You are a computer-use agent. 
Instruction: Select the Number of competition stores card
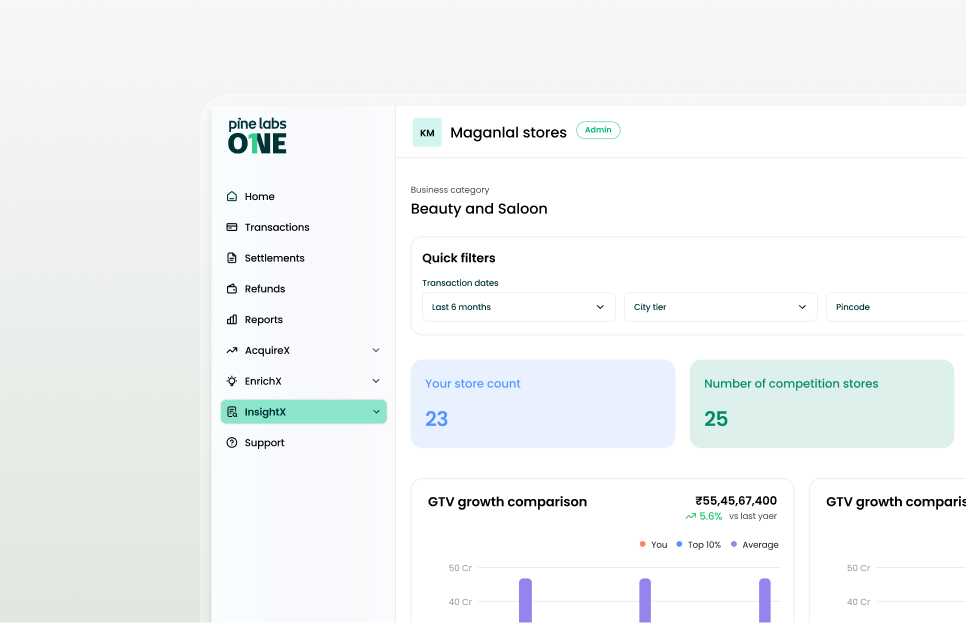click(822, 404)
